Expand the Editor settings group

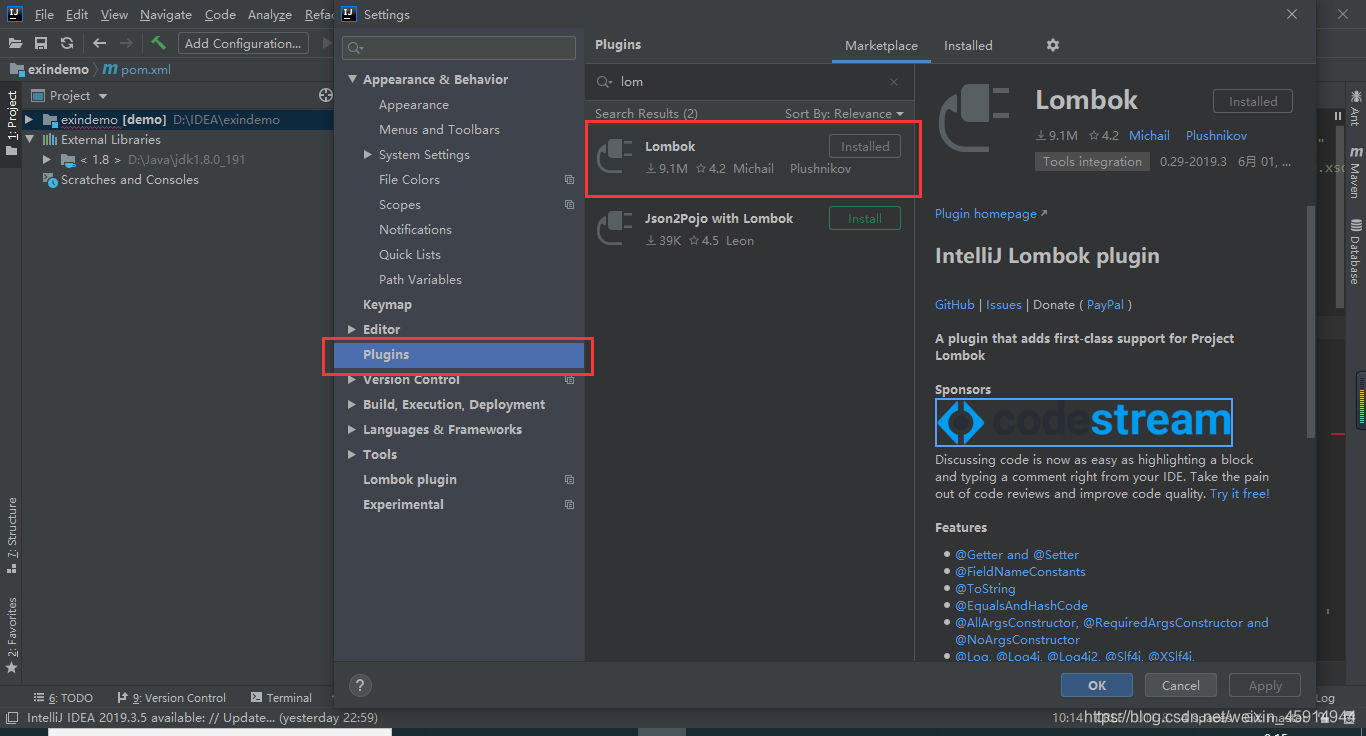click(x=352, y=330)
